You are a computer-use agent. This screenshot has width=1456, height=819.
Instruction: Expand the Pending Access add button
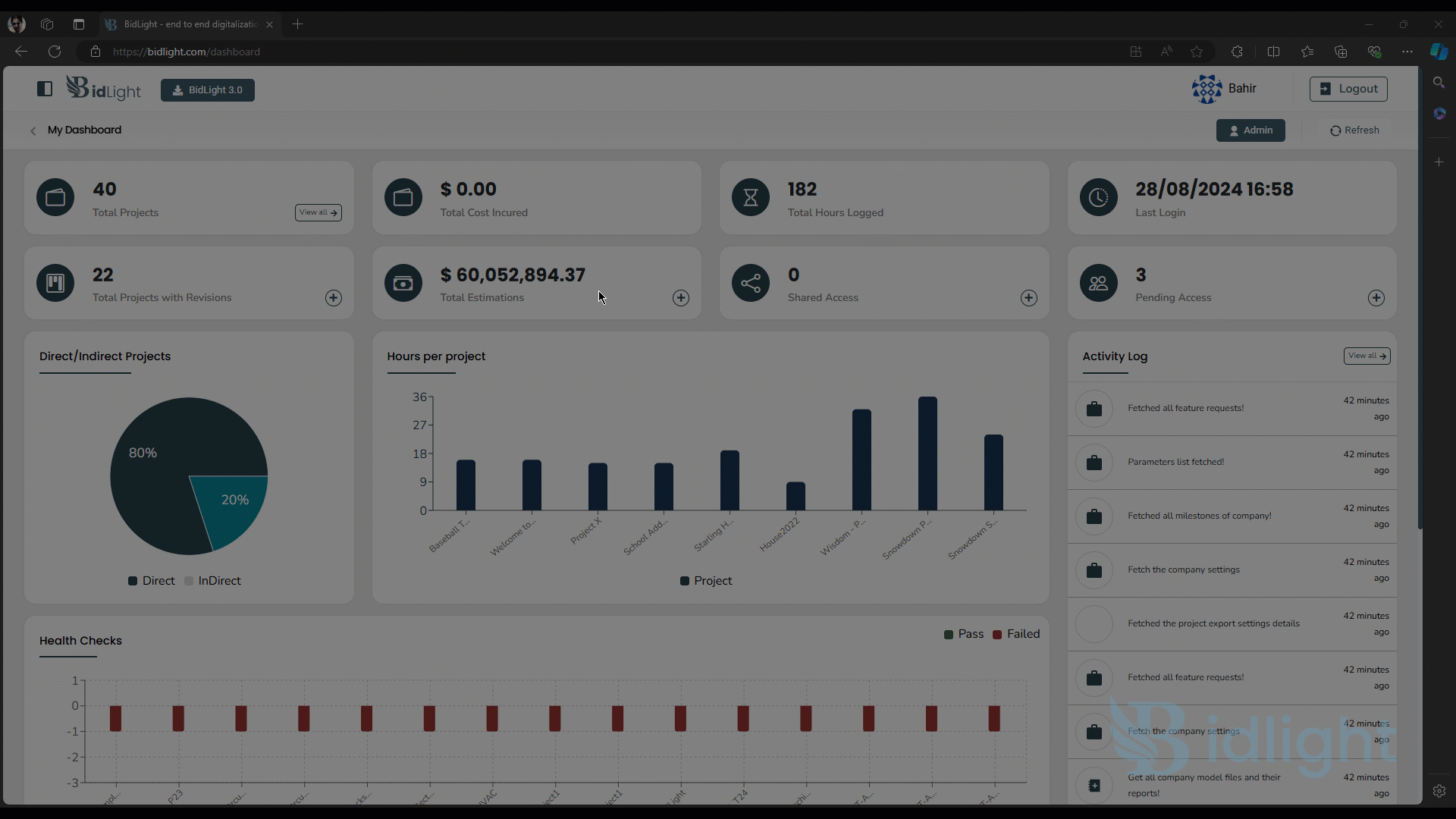tap(1376, 298)
